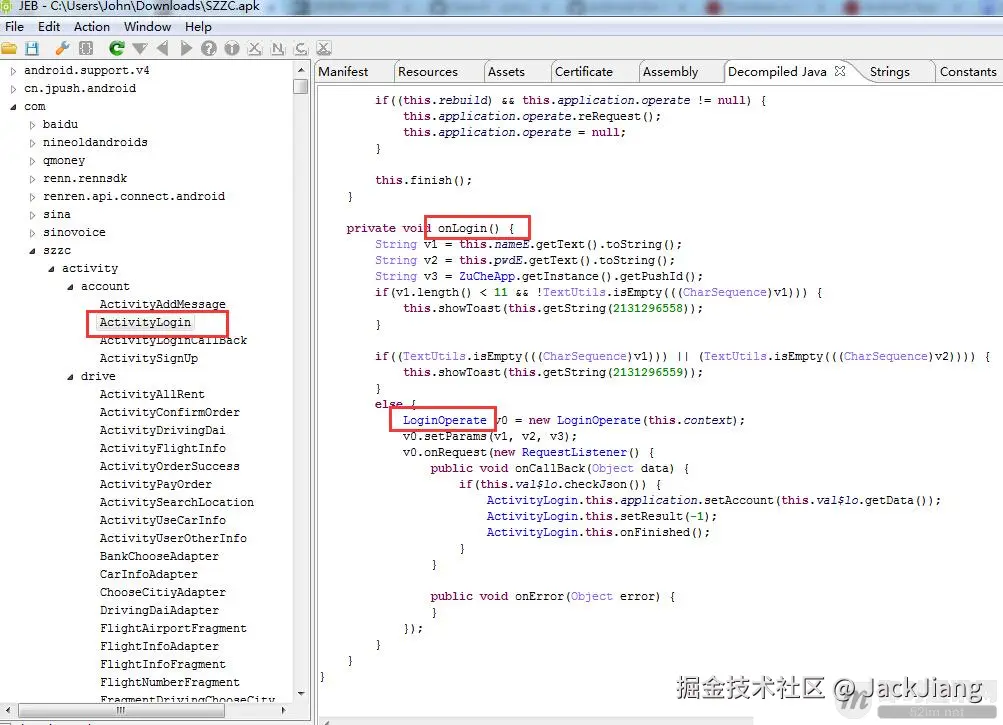Click the question mark help icon
Viewport: 1003px width, 725px height.
tap(209, 49)
